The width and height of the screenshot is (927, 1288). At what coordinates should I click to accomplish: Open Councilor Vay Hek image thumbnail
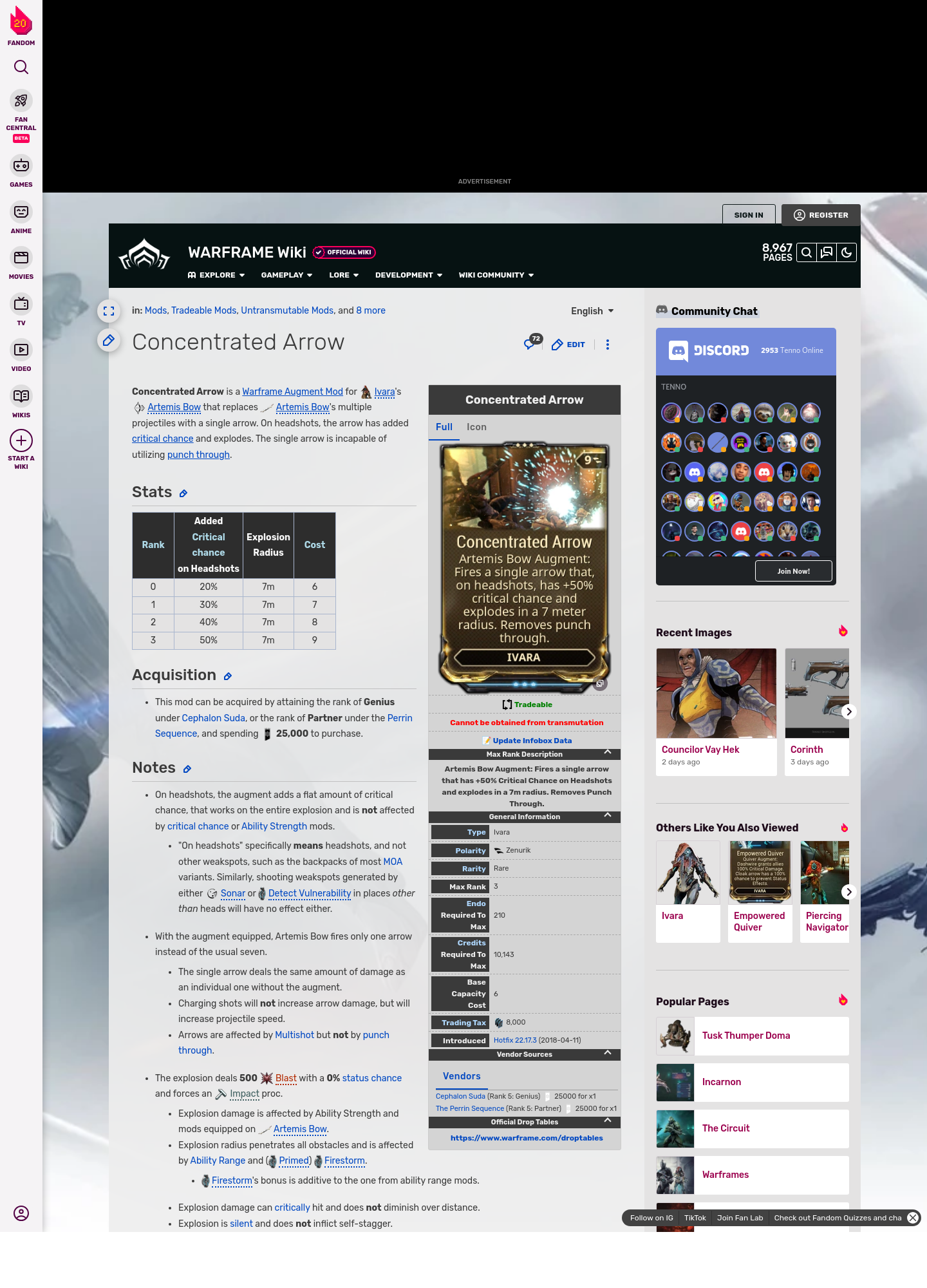(716, 693)
